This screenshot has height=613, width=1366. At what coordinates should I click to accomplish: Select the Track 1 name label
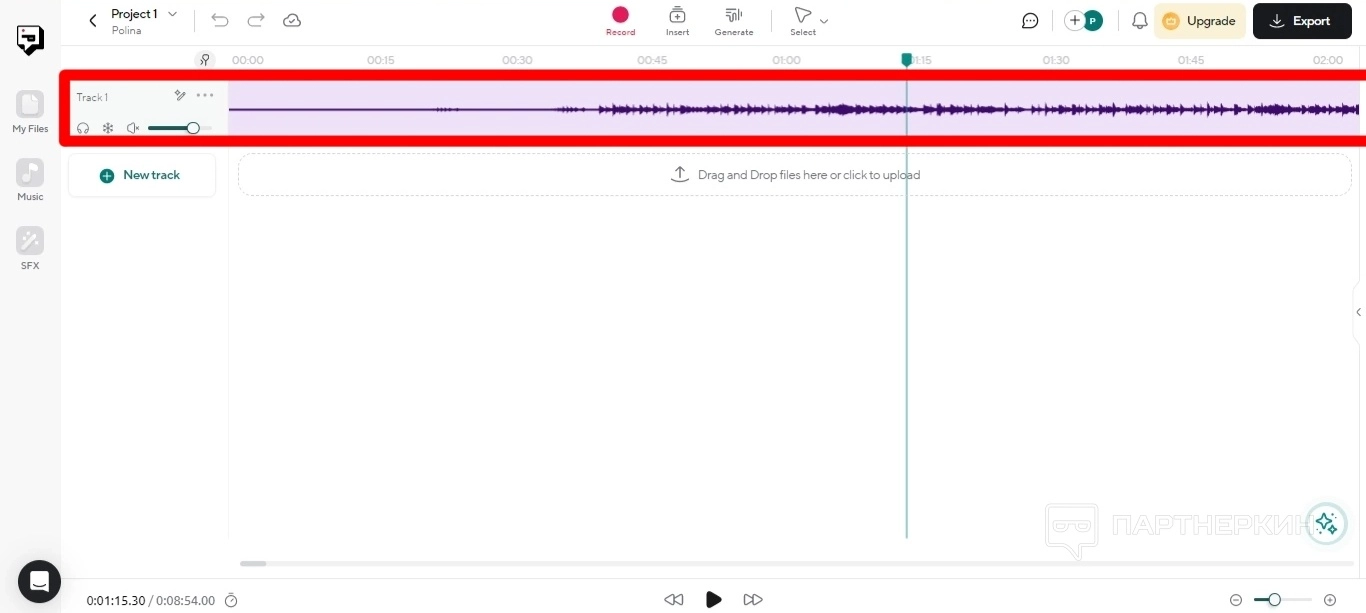click(92, 97)
